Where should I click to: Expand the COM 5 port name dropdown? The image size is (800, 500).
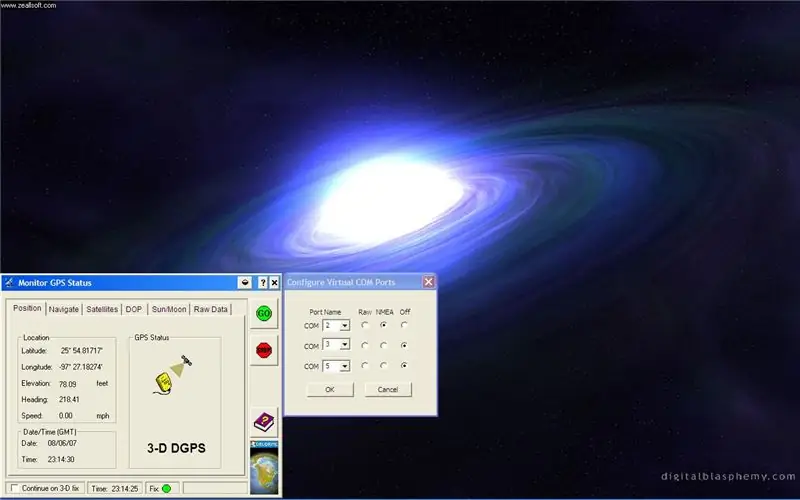pos(345,366)
